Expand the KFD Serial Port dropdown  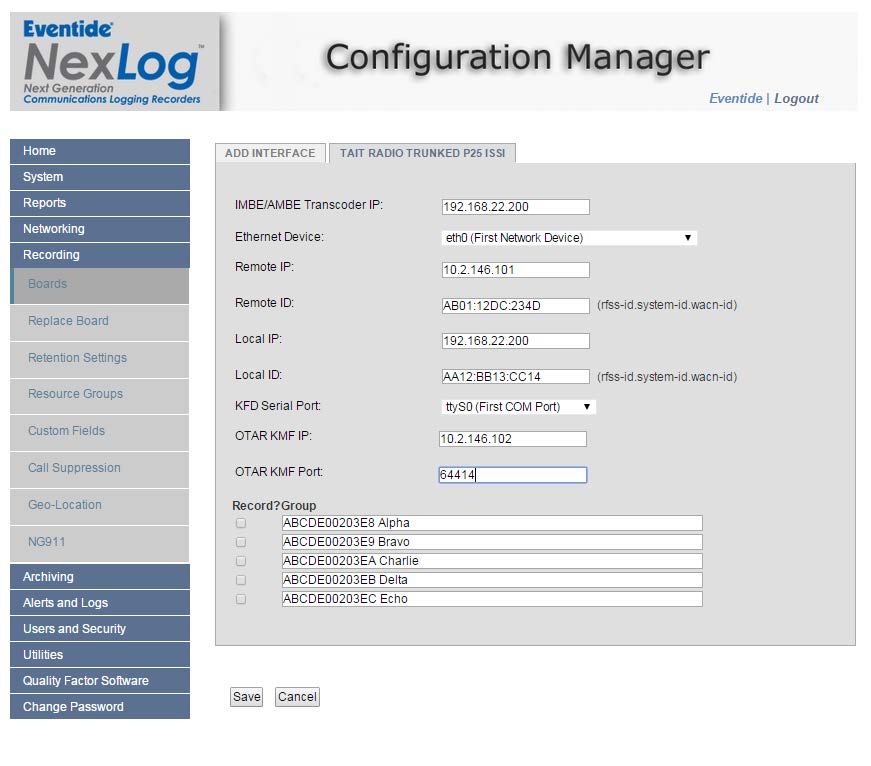[518, 407]
